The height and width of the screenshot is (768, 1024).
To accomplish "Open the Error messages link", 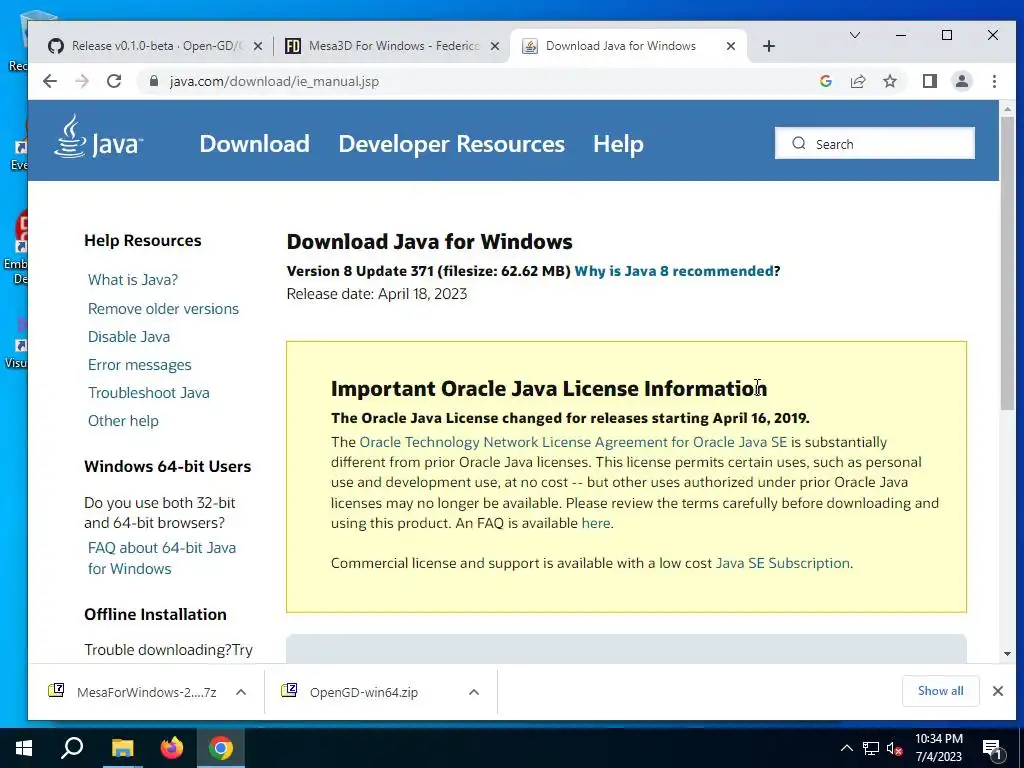I will pyautogui.click(x=140, y=364).
